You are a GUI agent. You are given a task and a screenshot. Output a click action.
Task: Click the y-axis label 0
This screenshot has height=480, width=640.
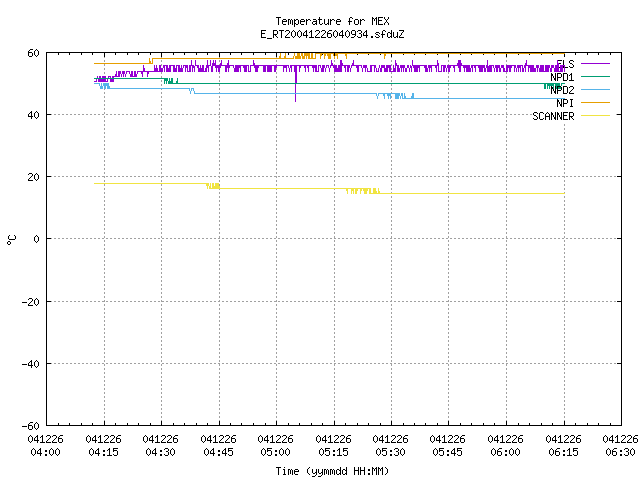pyautogui.click(x=36, y=239)
